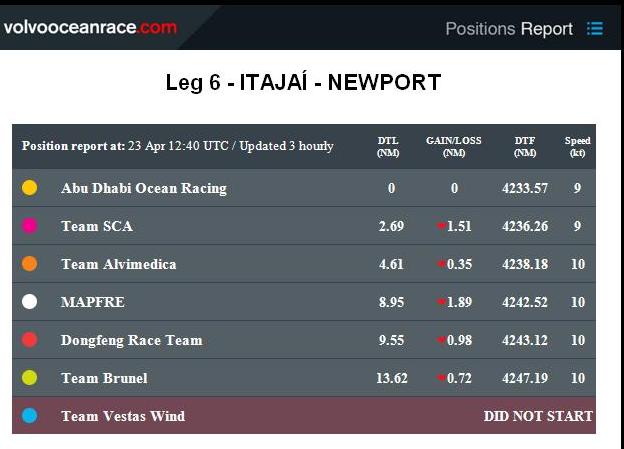Click the Leg 6 Itajaí - Newport heading
This screenshot has height=449, width=624.
pyautogui.click(x=303, y=82)
